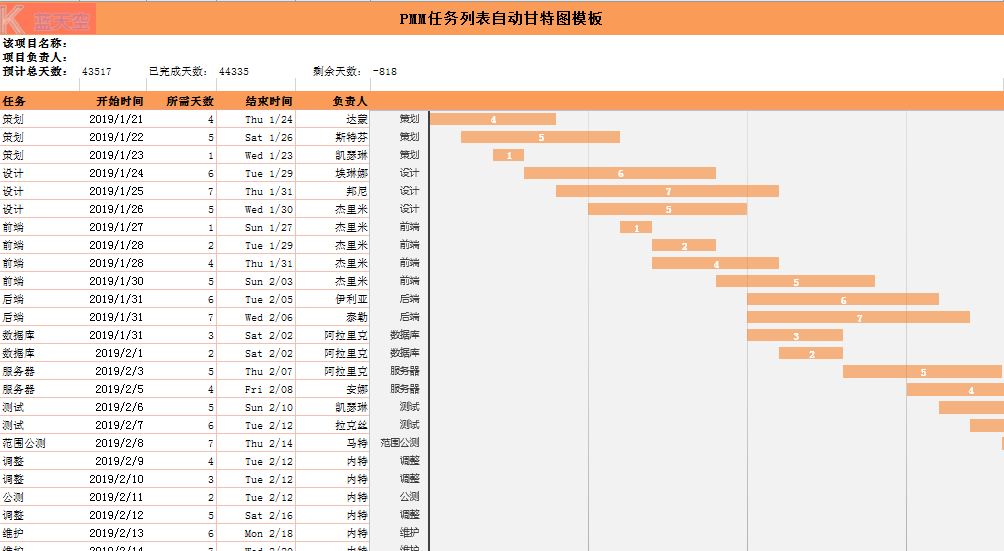Click the 负责人 column header
Viewport: 1004px width, 551px height.
tap(349, 101)
